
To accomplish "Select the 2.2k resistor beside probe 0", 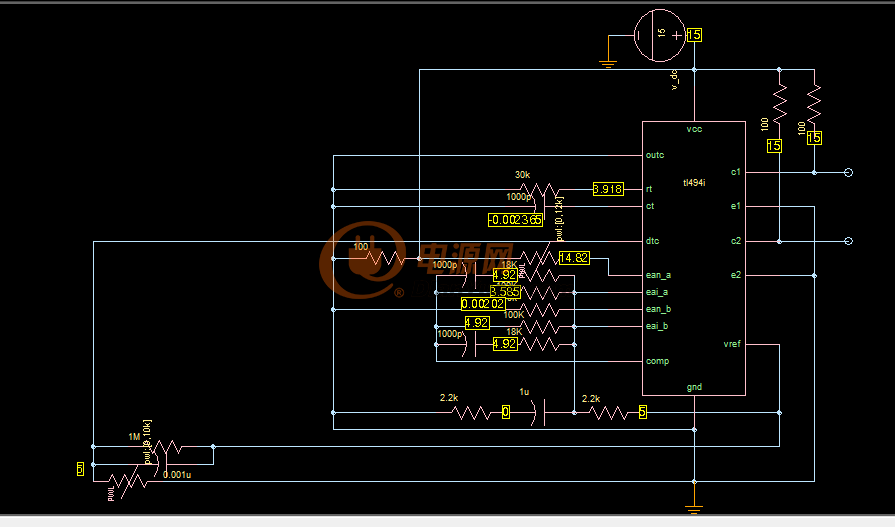I will pyautogui.click(x=472, y=412).
